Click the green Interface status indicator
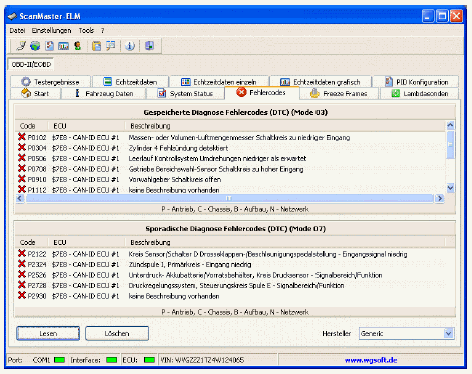 point(111,360)
